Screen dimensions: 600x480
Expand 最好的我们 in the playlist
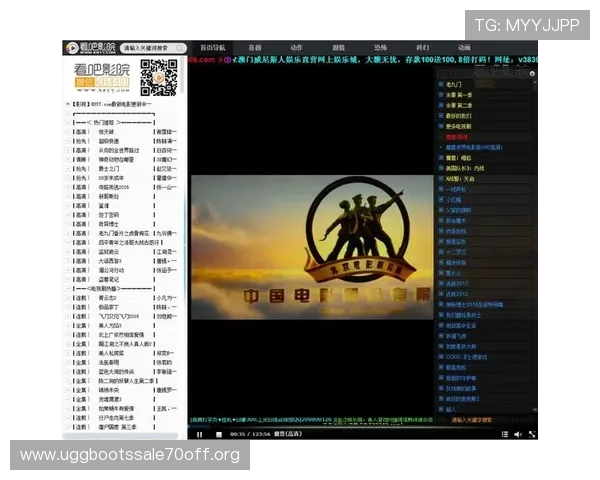[441, 116]
